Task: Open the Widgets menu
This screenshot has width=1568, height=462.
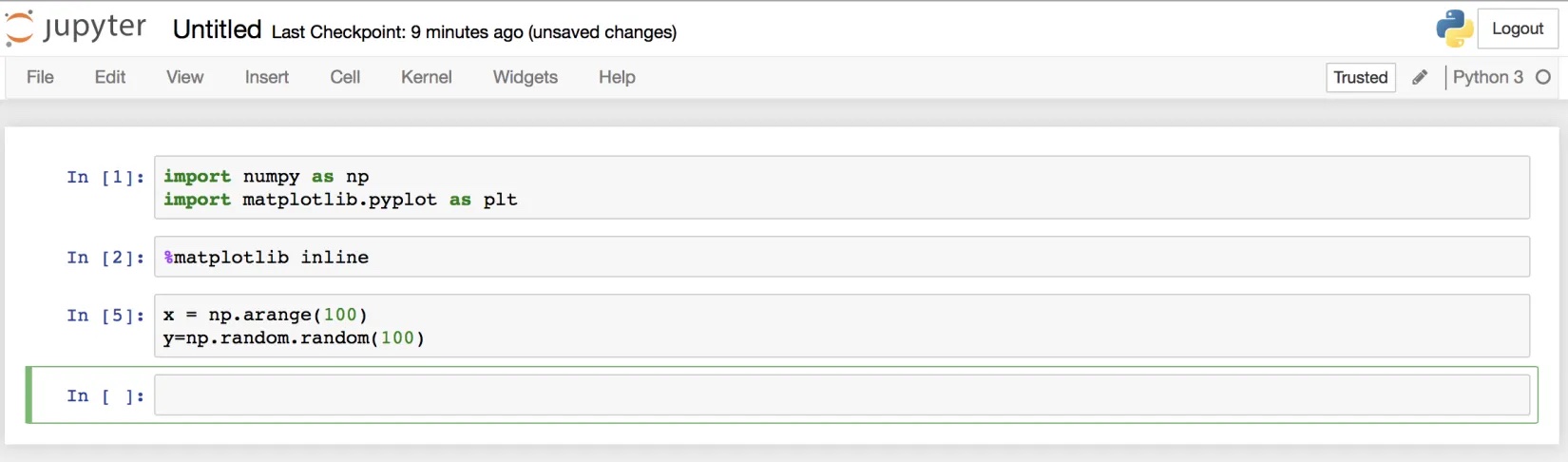Action: pyautogui.click(x=526, y=77)
